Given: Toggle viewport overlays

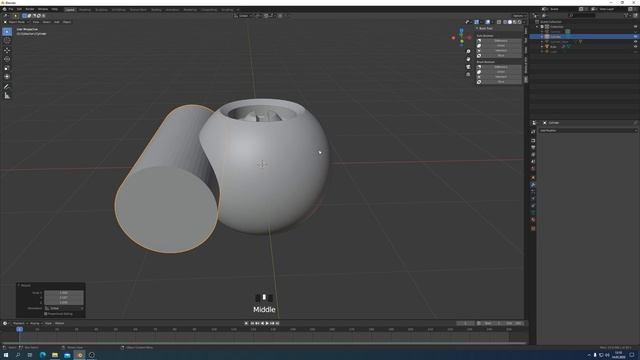Looking at the screenshot, I should 488,22.
